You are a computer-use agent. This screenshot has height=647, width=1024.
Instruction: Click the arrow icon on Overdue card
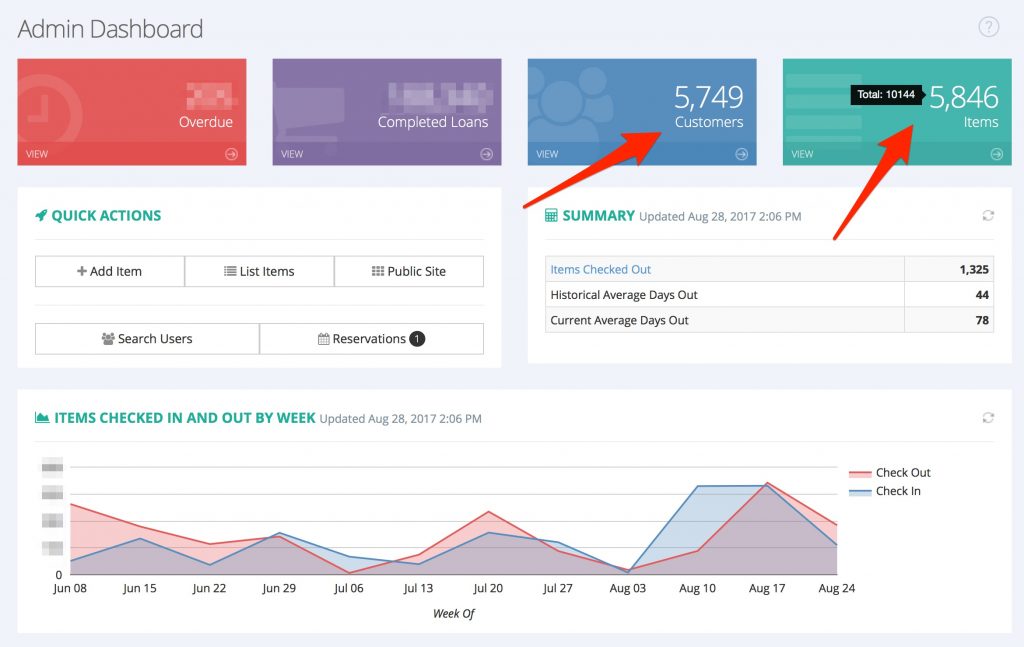231,154
